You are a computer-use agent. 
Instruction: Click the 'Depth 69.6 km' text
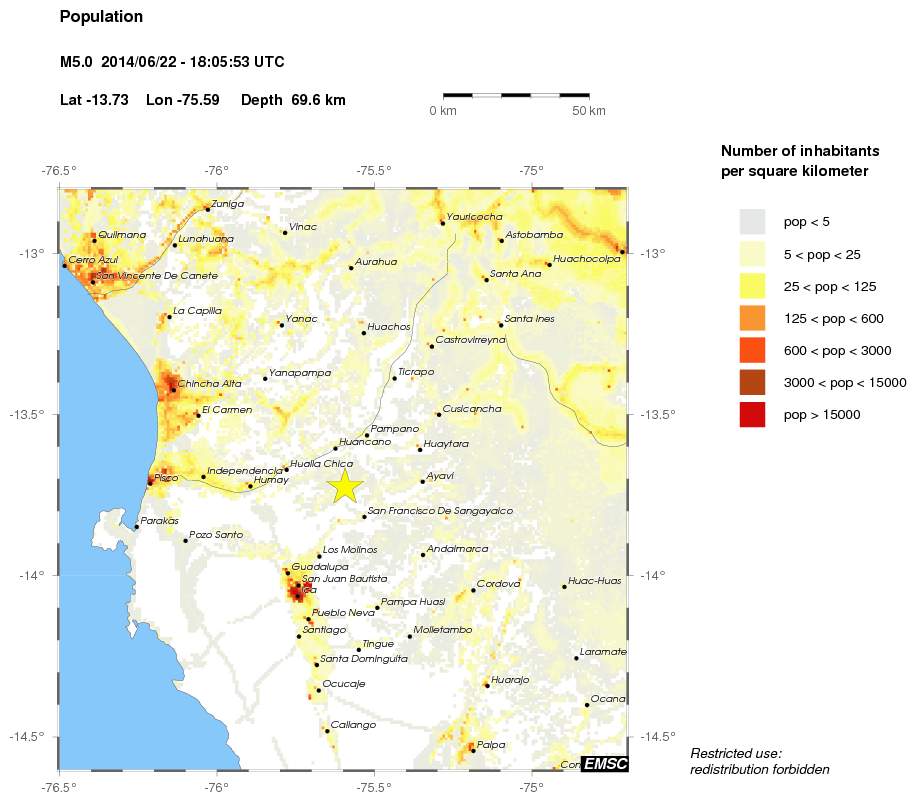[x=293, y=100]
